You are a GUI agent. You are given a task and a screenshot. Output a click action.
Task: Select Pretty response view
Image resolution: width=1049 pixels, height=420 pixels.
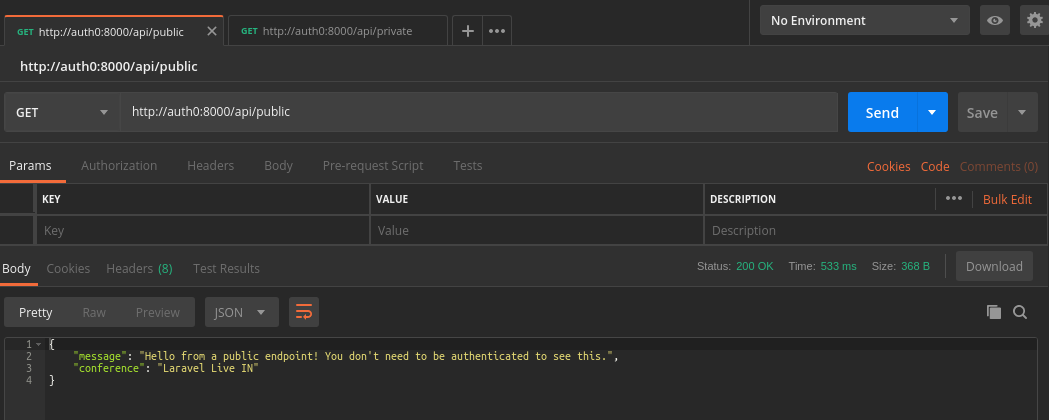[35, 312]
